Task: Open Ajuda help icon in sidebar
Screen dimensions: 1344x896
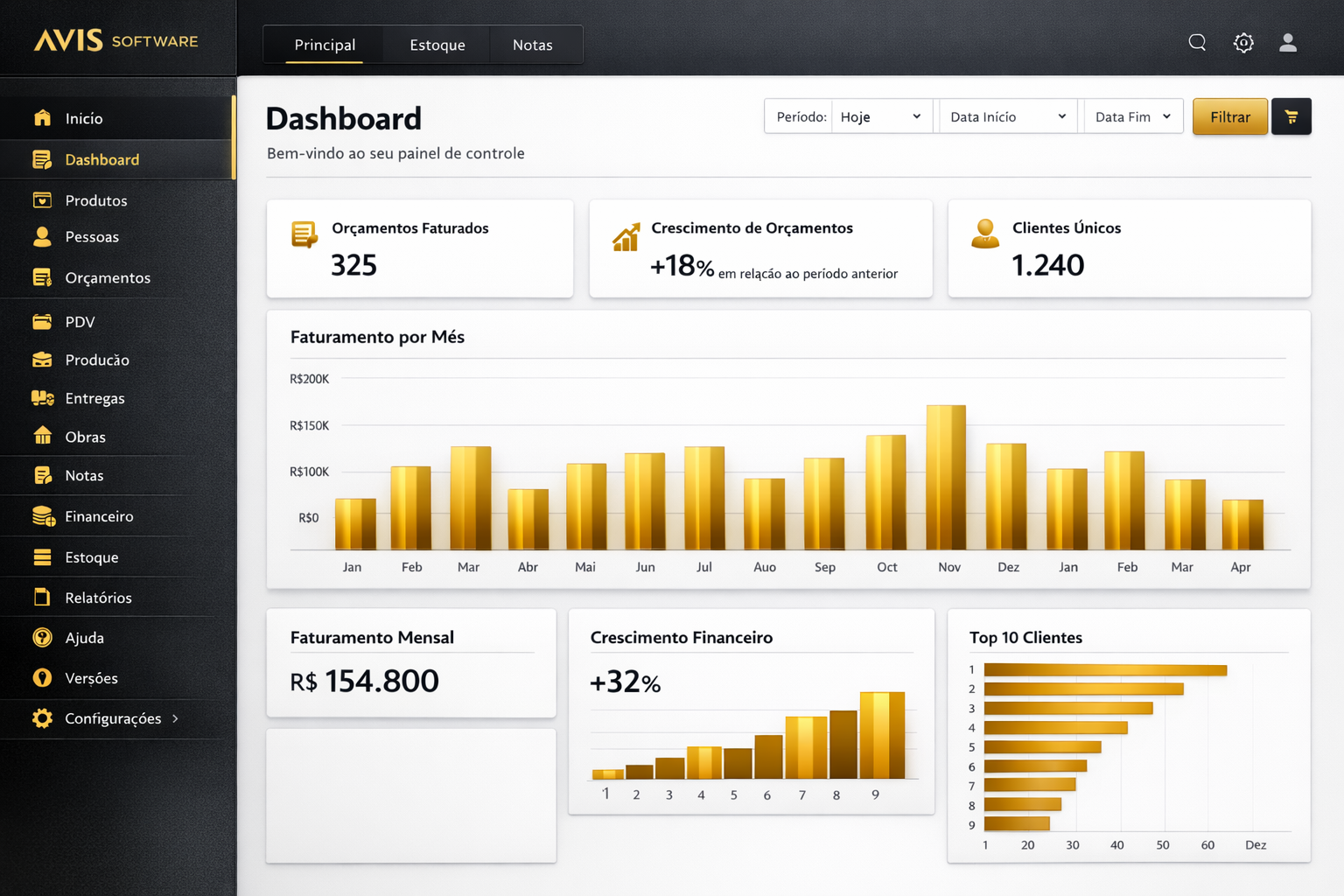Action: pyautogui.click(x=42, y=638)
